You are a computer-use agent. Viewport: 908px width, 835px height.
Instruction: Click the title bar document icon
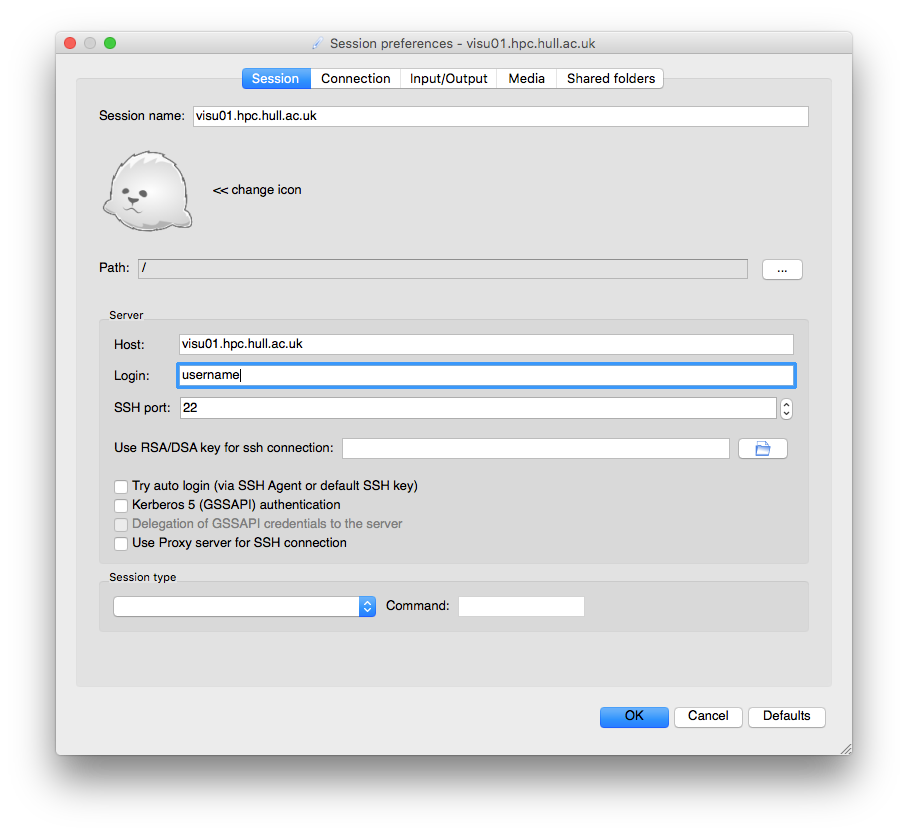(318, 44)
